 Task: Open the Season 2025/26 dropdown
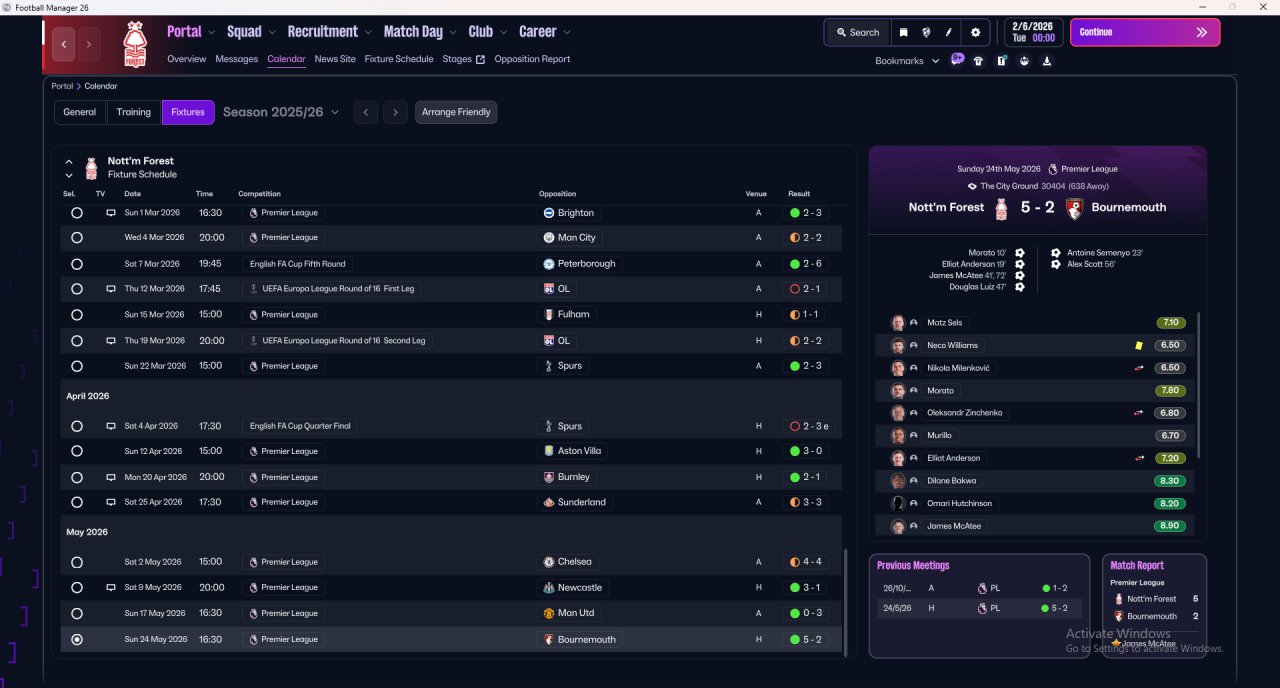click(281, 112)
